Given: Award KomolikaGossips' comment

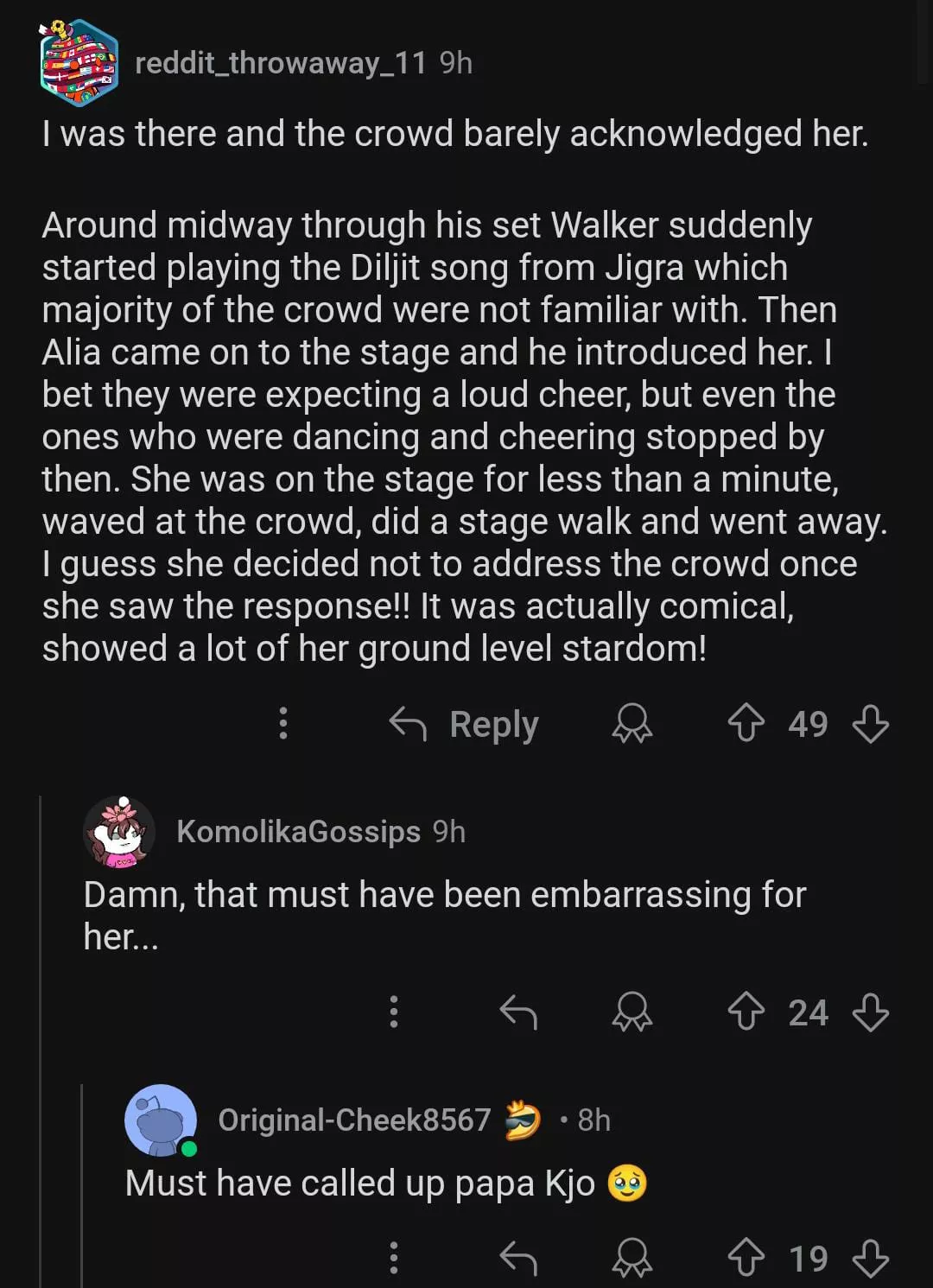Looking at the screenshot, I should (632, 1012).
